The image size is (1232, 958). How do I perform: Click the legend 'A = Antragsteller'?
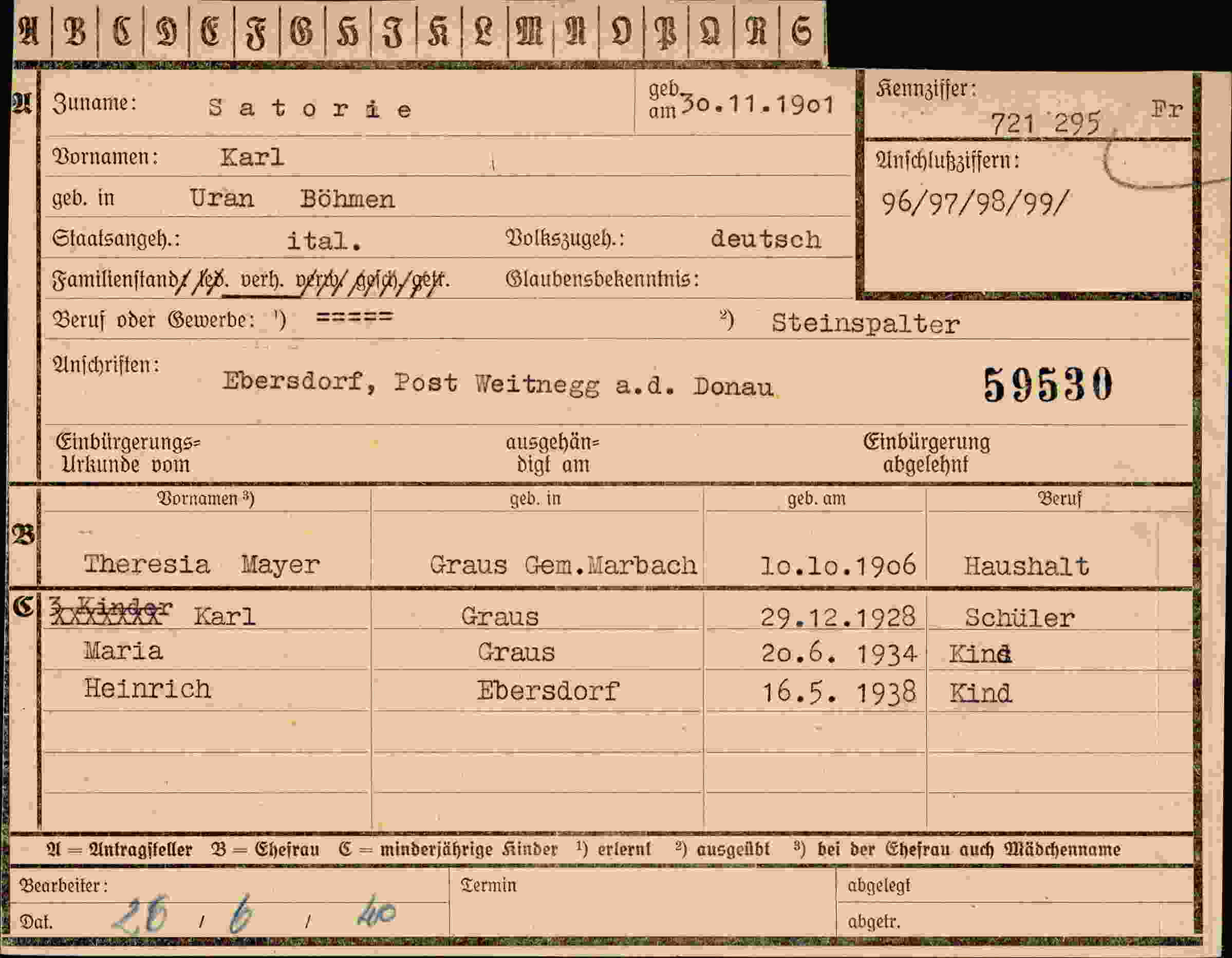click(119, 850)
